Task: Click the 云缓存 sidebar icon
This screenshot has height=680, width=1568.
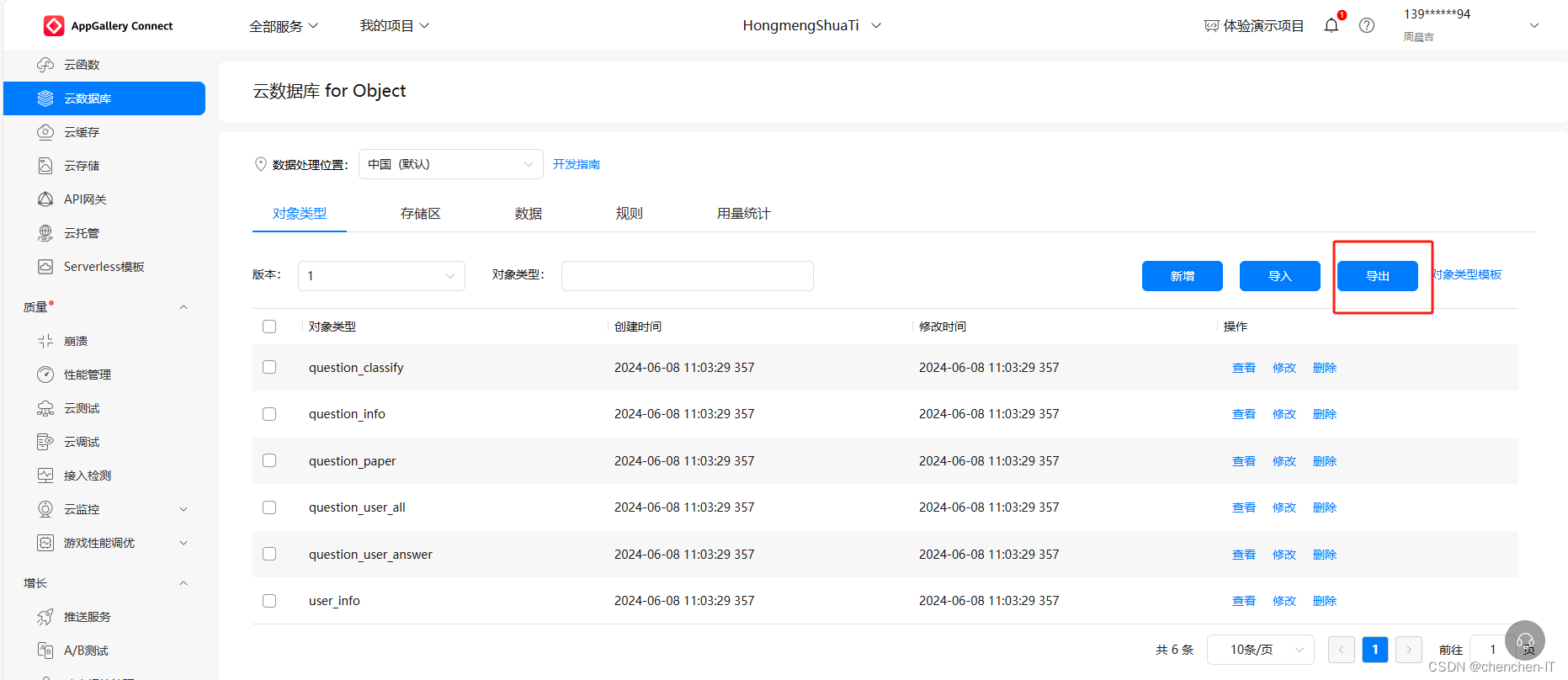Action: click(45, 132)
